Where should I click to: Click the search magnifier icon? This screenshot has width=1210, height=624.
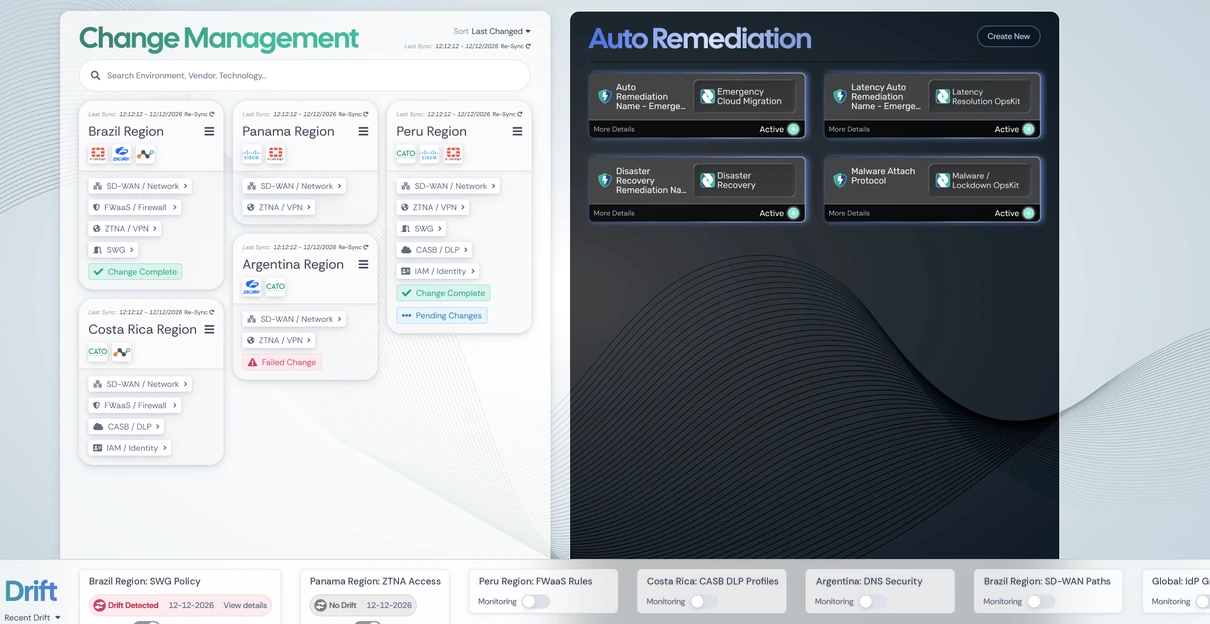click(x=96, y=75)
